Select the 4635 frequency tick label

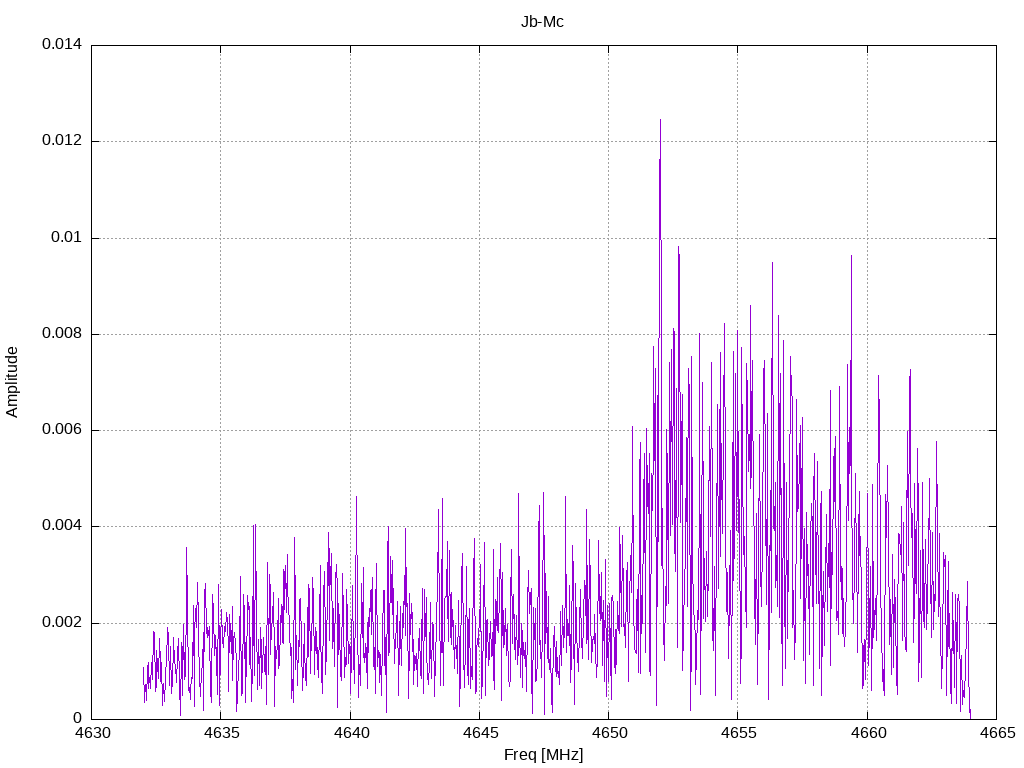point(221,733)
